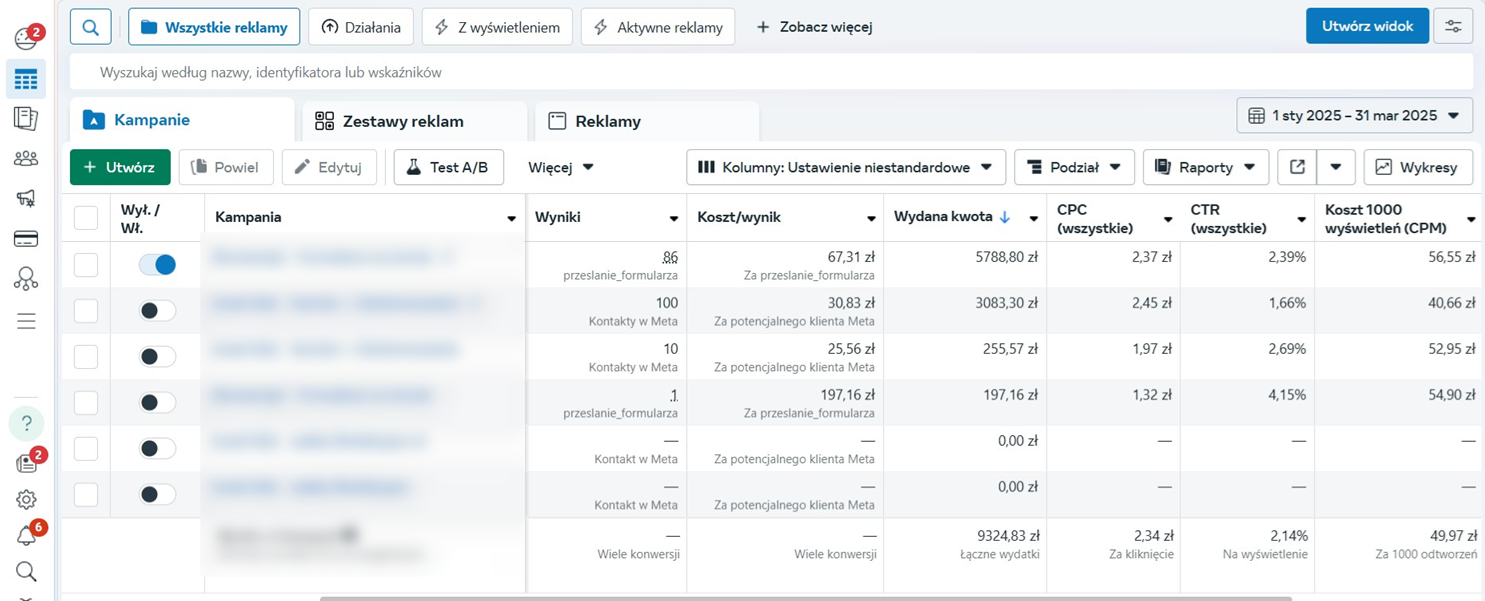Expand the Więcej dropdown

pyautogui.click(x=561, y=167)
